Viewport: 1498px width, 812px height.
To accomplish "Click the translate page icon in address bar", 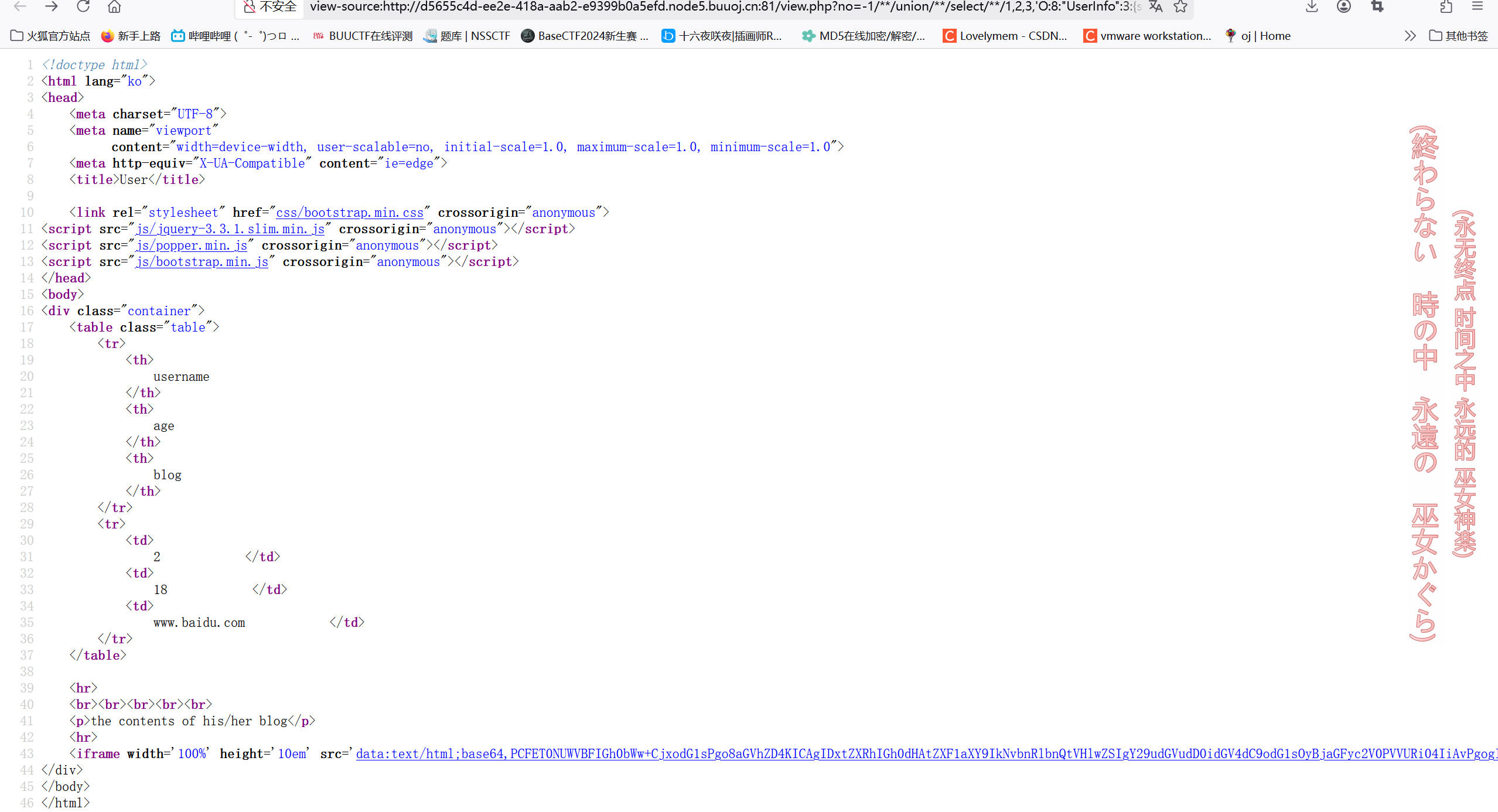I will tap(1155, 6).
